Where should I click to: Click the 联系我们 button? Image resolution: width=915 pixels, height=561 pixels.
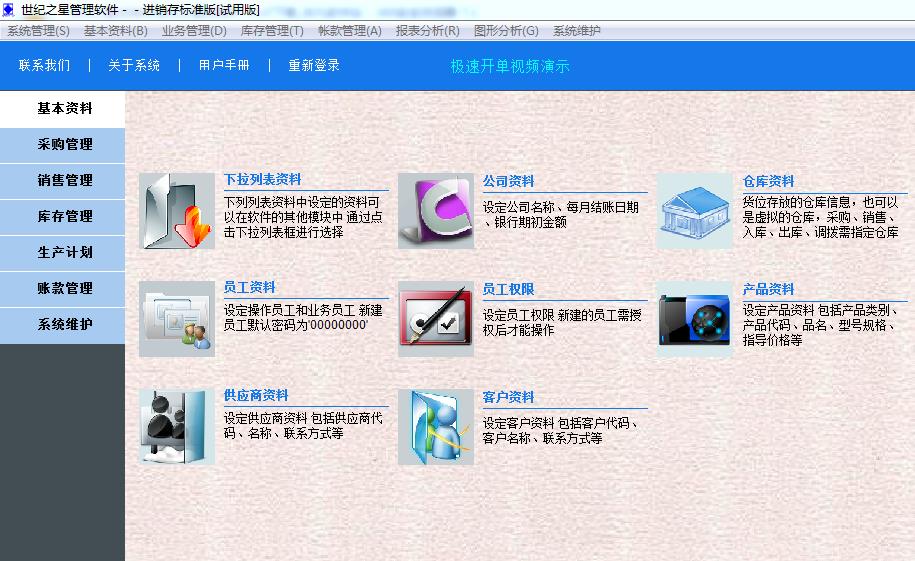(x=44, y=66)
